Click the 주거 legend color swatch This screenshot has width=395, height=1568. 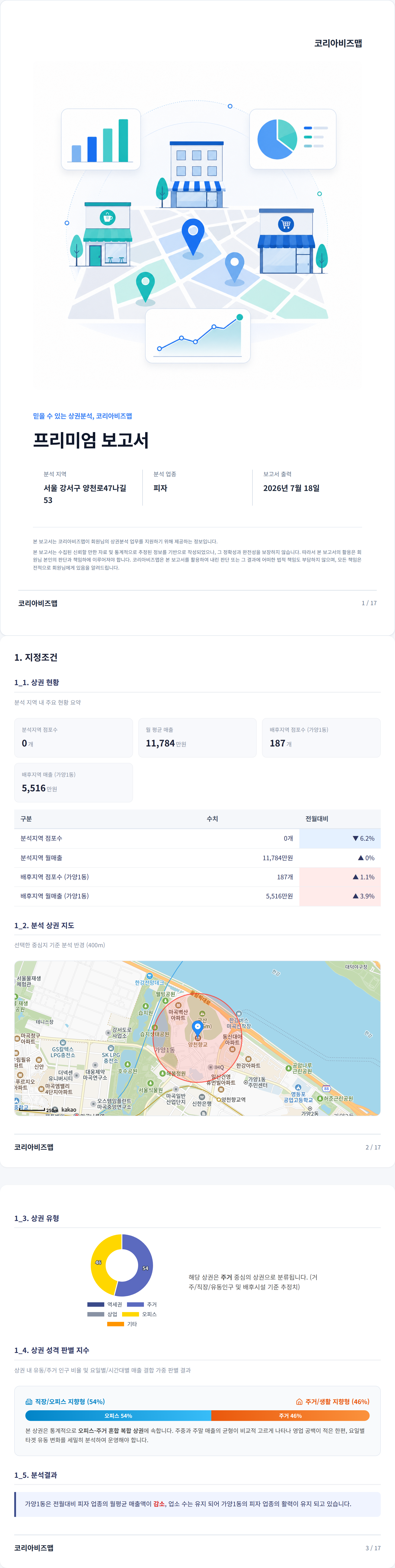click(x=135, y=1305)
